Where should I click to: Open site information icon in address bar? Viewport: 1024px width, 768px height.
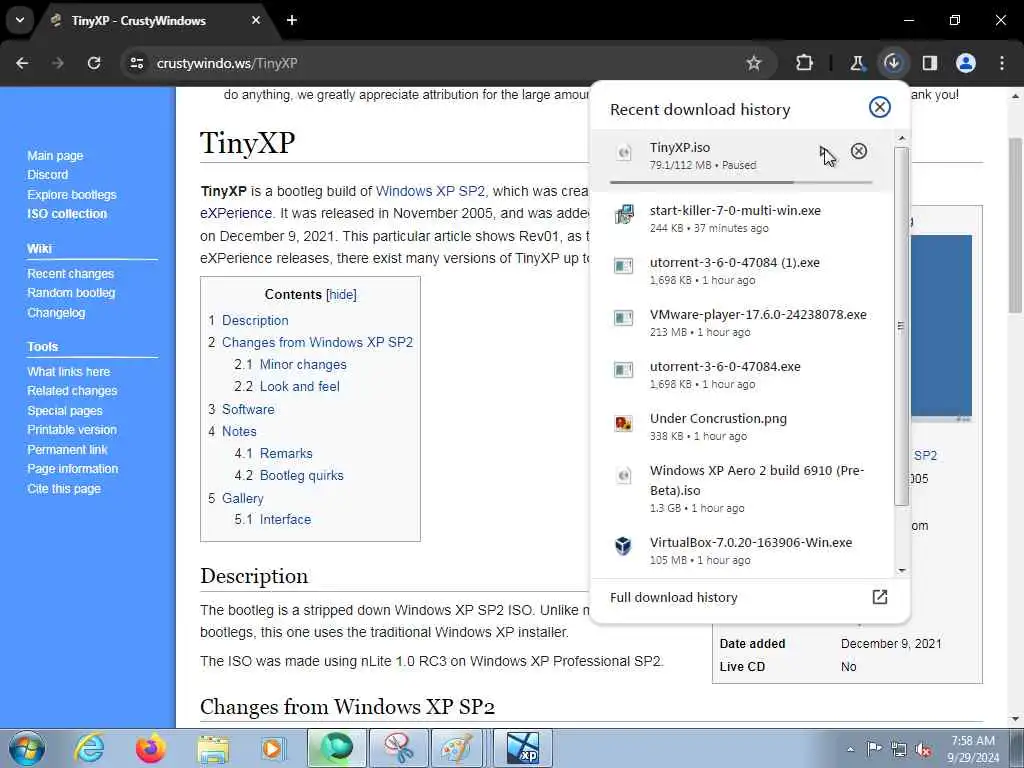click(x=136, y=63)
